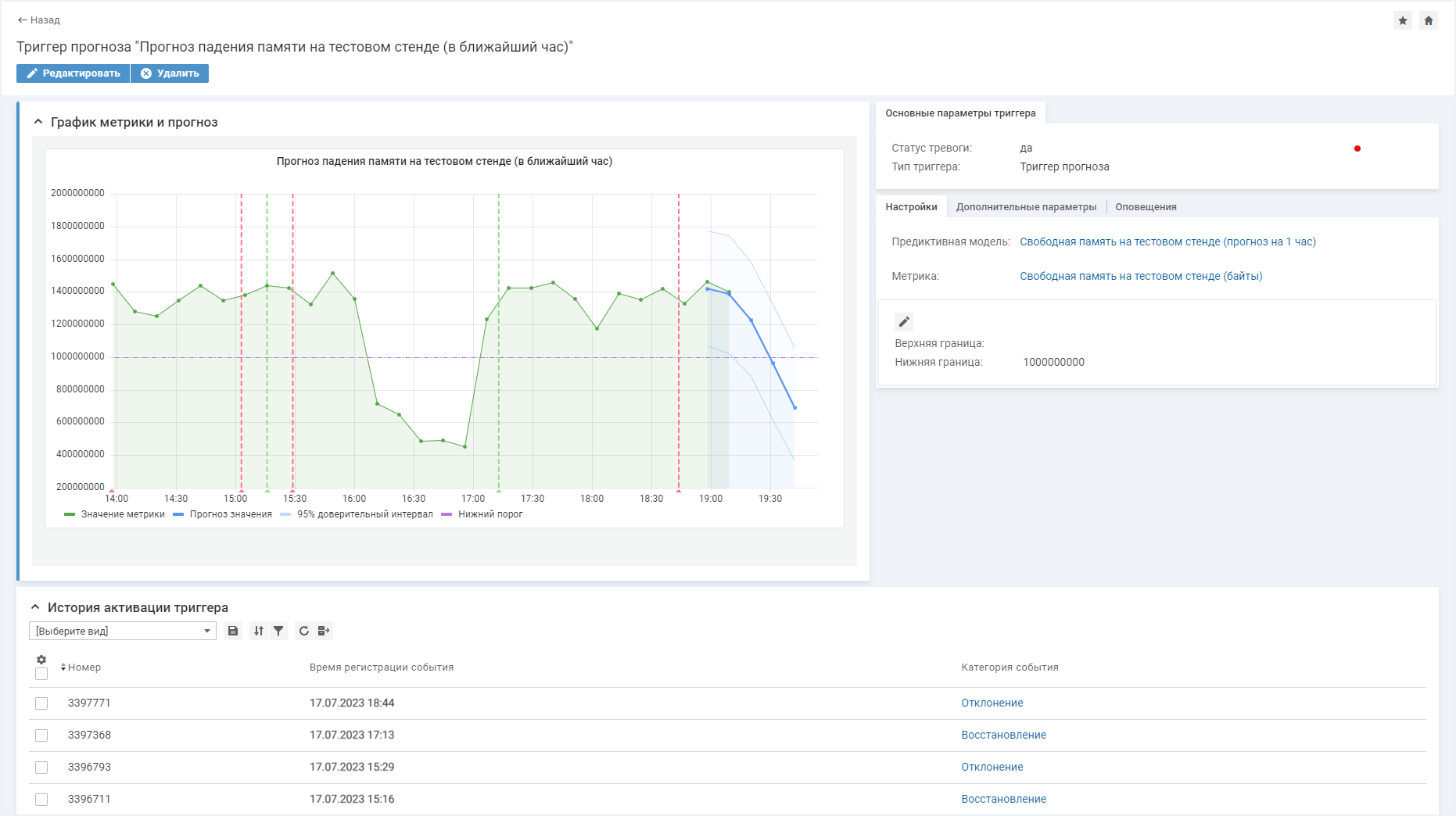Click the Категория события column header

(1010, 667)
